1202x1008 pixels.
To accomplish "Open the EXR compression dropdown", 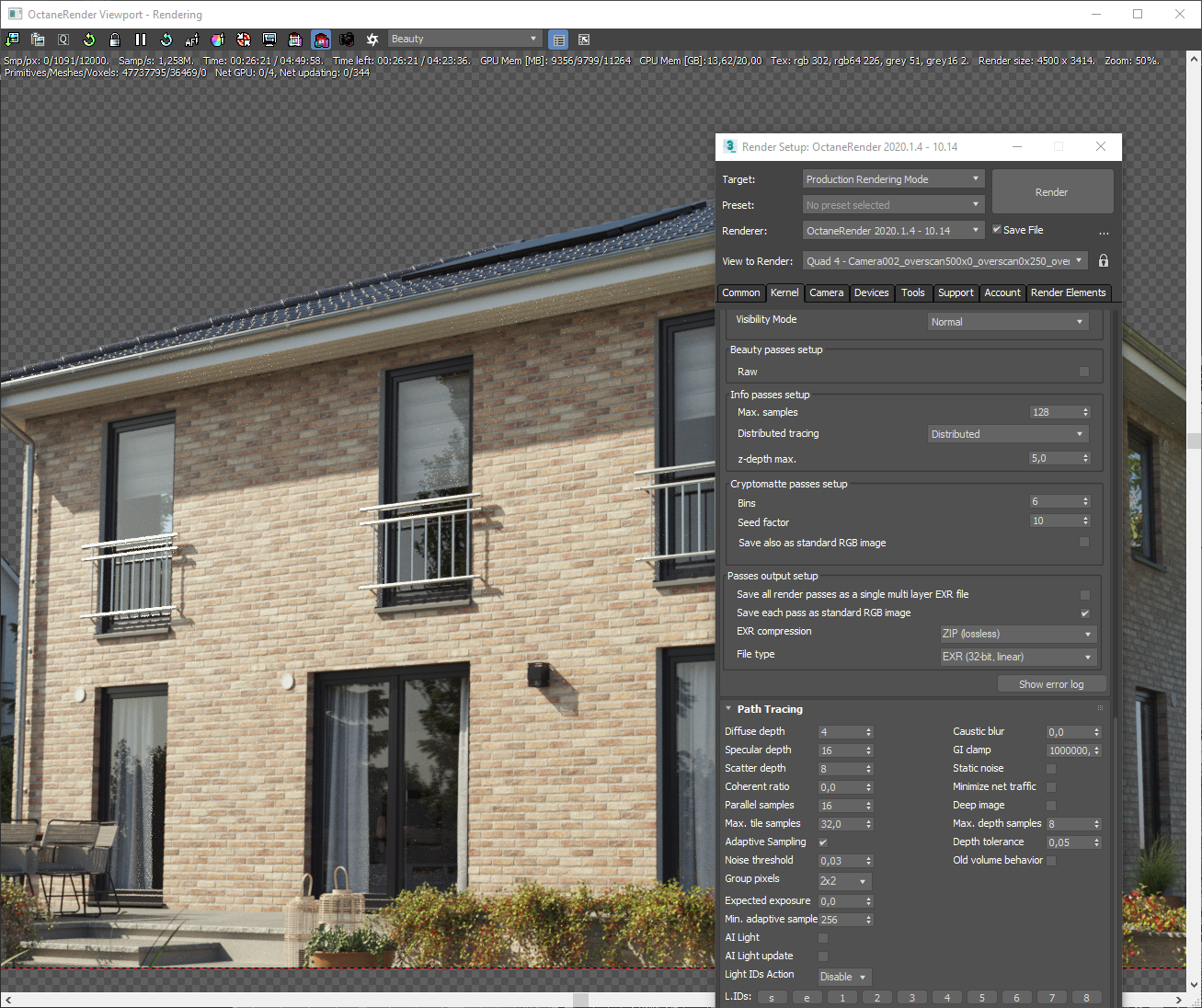I will tap(1018, 634).
